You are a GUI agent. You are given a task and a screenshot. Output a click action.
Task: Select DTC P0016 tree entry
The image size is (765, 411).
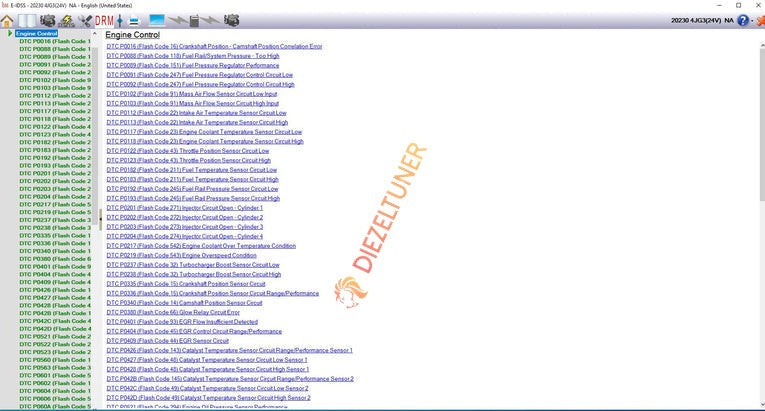[55, 41]
